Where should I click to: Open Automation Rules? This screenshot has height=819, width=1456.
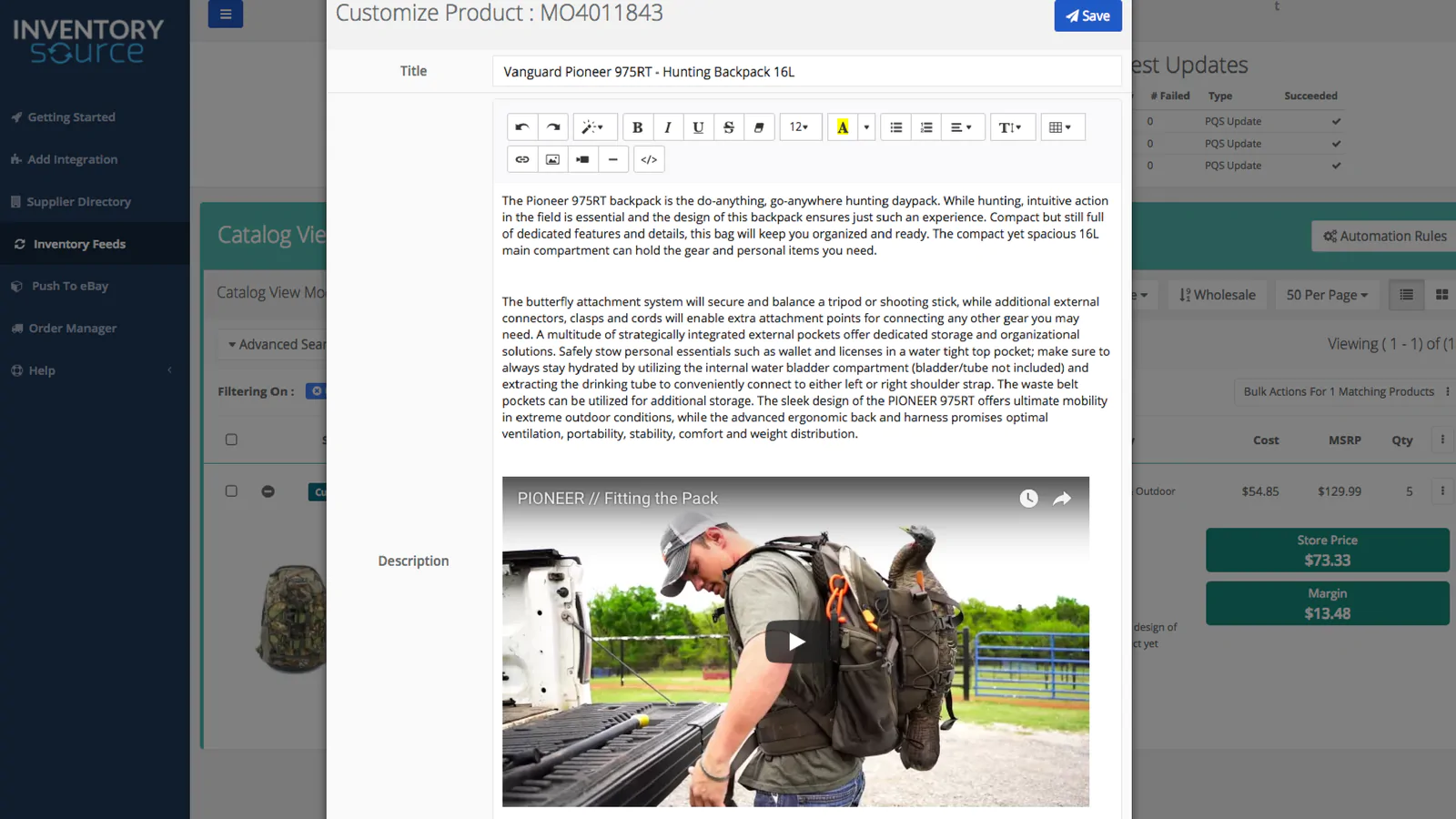1384,237
